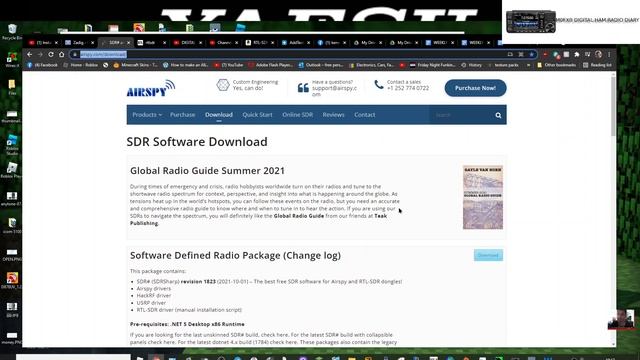640x360 pixels.
Task: Open the Home - Roblox bookmark
Action: pyautogui.click(x=81, y=65)
